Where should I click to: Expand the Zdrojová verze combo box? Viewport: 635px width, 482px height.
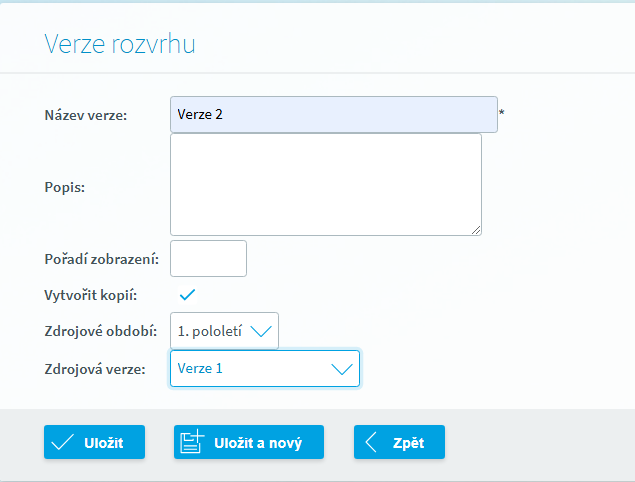click(x=265, y=368)
